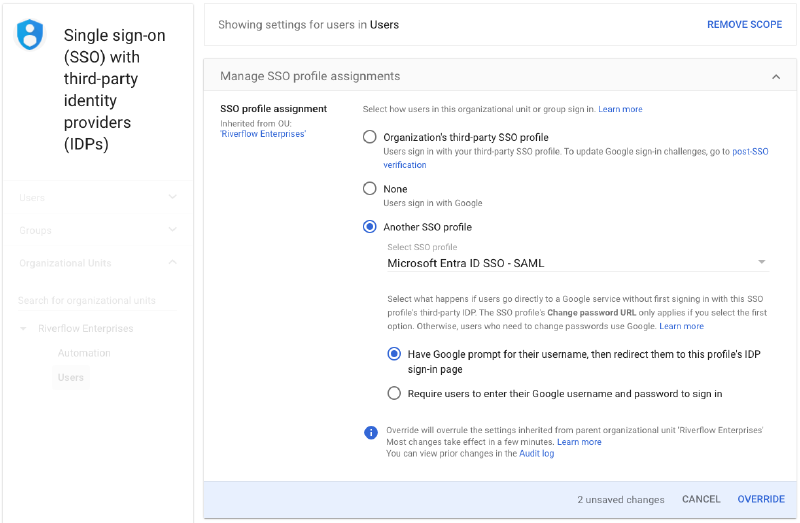Select the Automation organizational unit
Viewport: 800px width, 523px height.
click(x=84, y=353)
